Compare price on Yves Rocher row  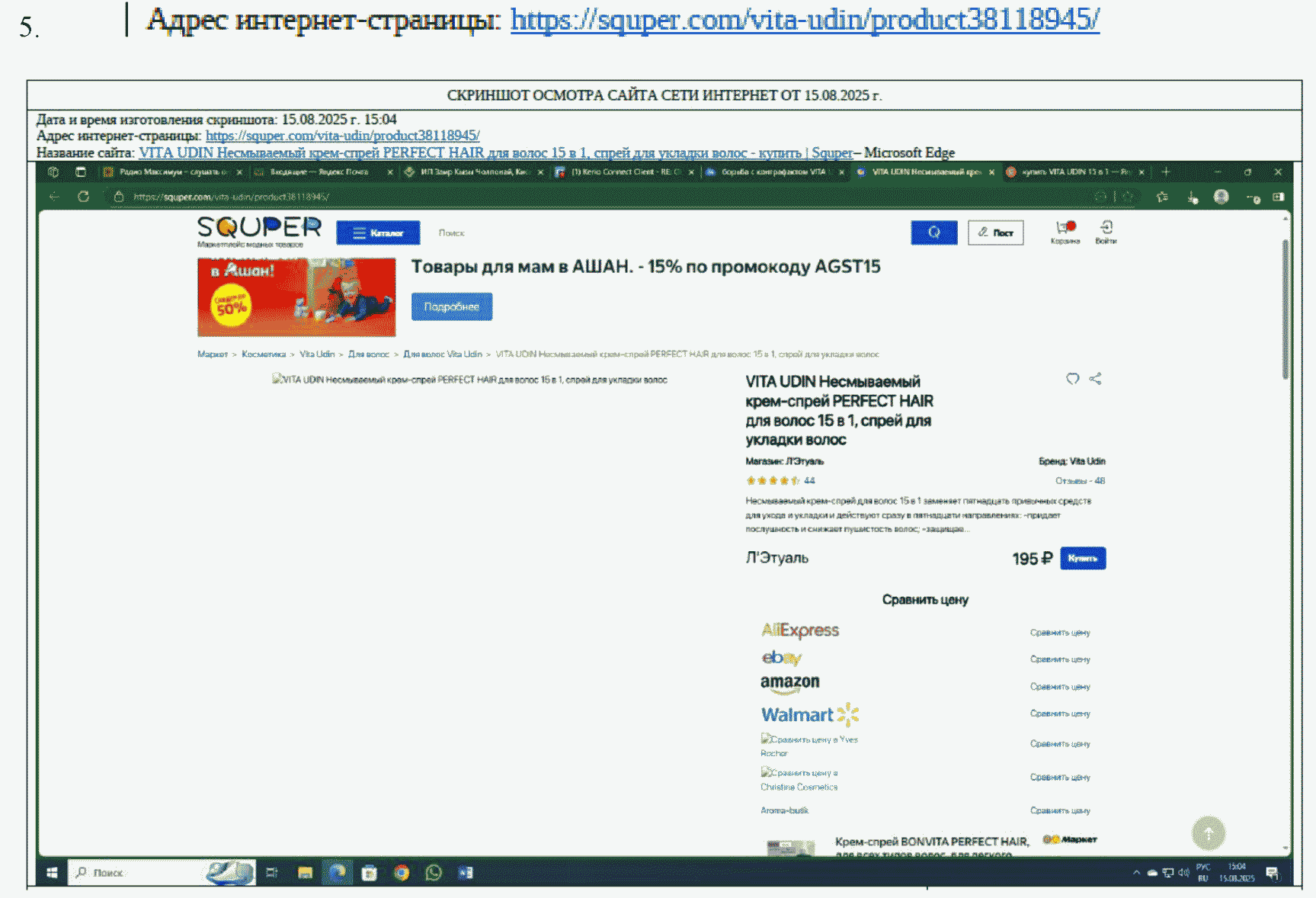1060,744
